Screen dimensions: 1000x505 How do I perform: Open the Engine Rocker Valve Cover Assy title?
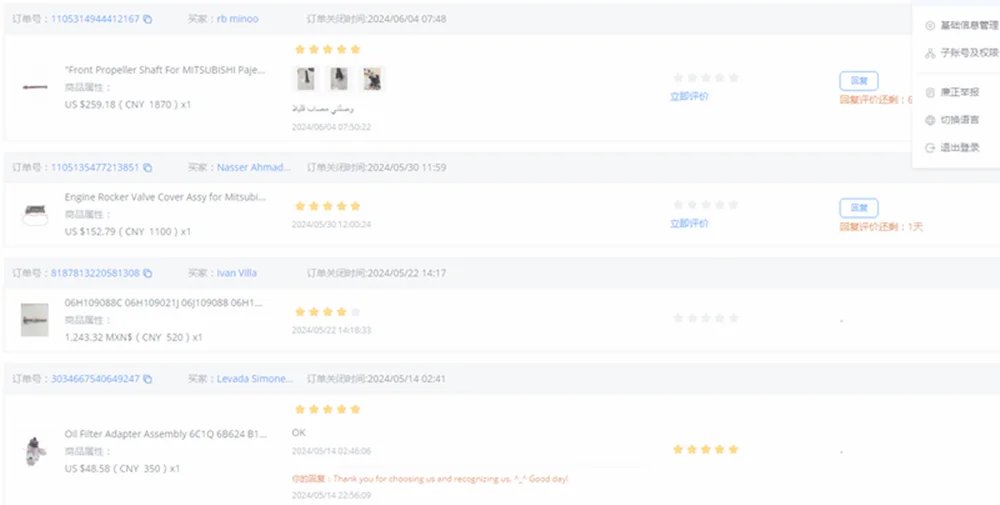pos(165,198)
